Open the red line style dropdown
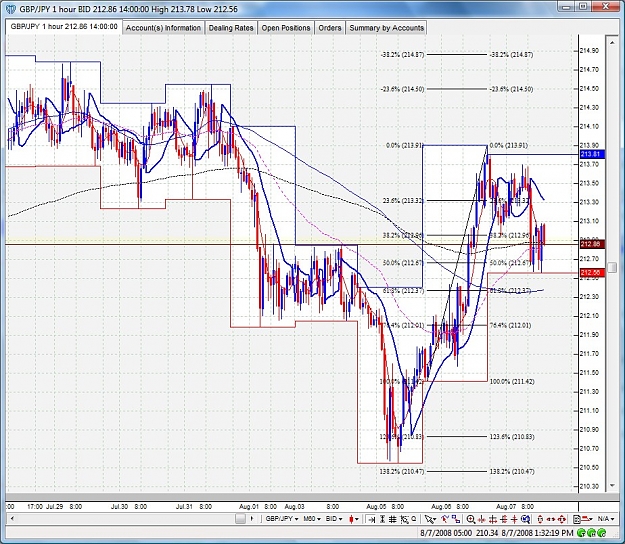This screenshot has height=544, width=625. point(587,519)
